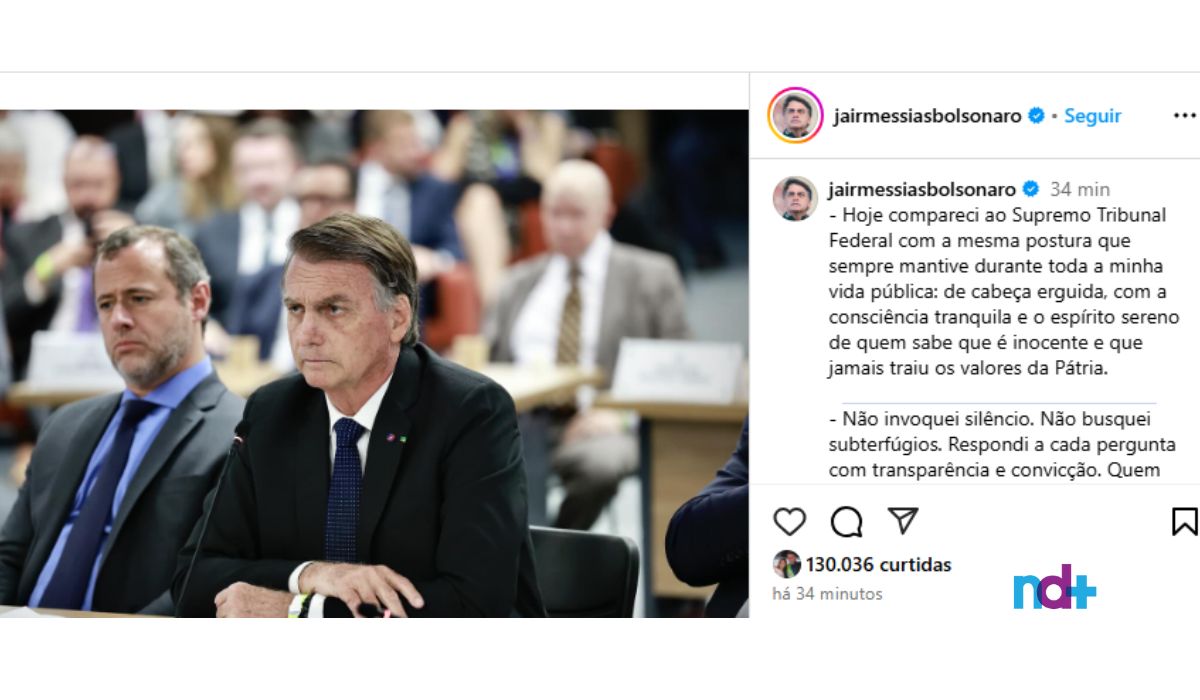Click the verified badge in the post header
This screenshot has height=700, width=1200.
coord(1036,116)
